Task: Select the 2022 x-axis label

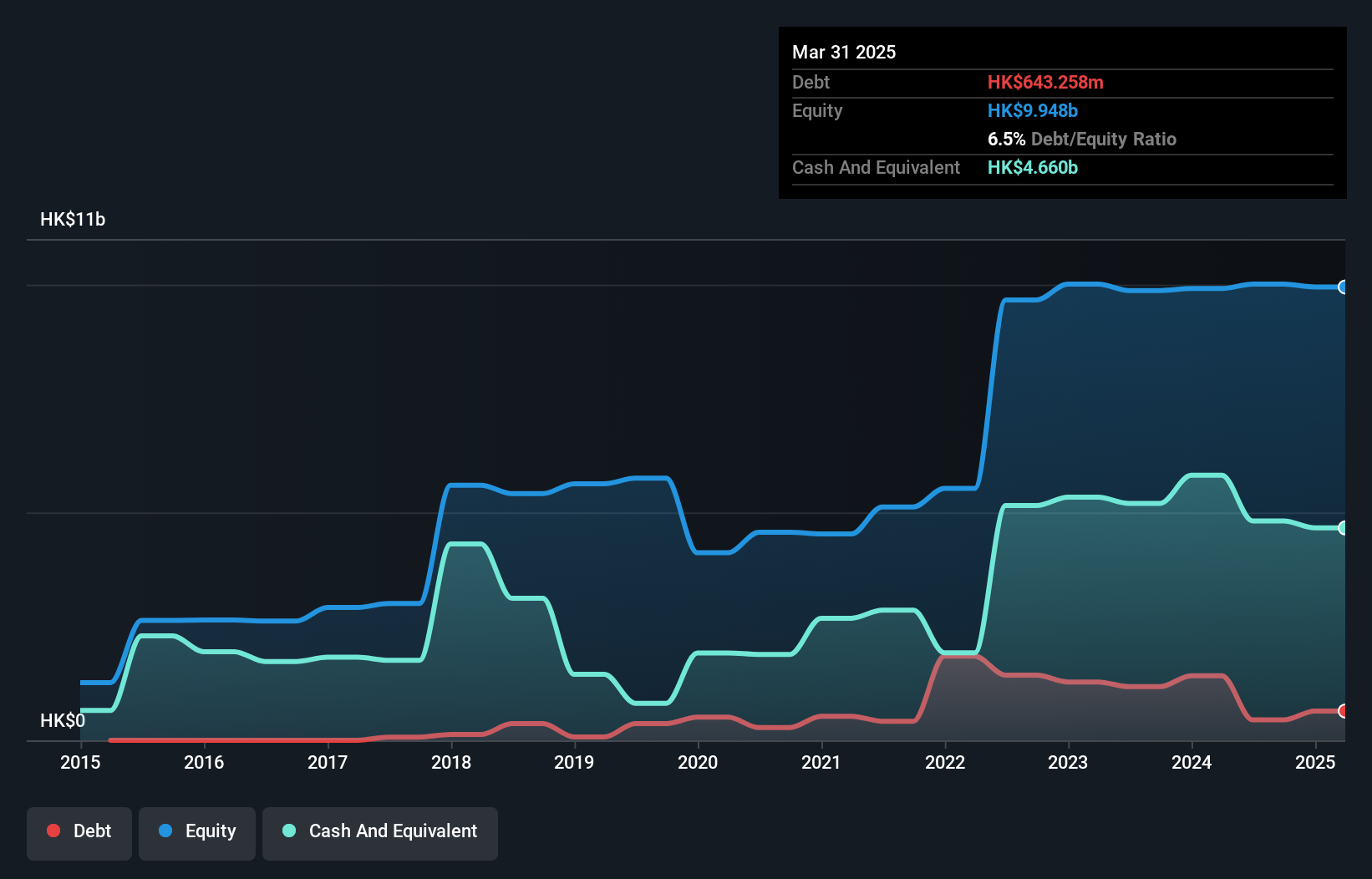Action: click(x=945, y=762)
